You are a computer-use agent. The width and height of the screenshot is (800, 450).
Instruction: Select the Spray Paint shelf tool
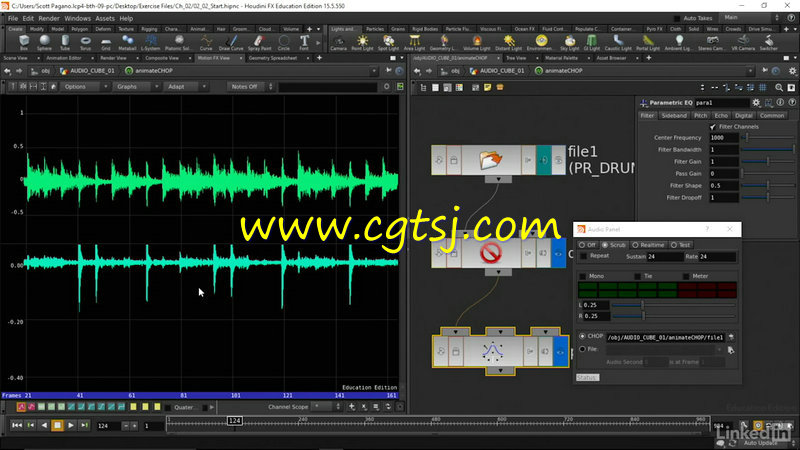point(259,42)
